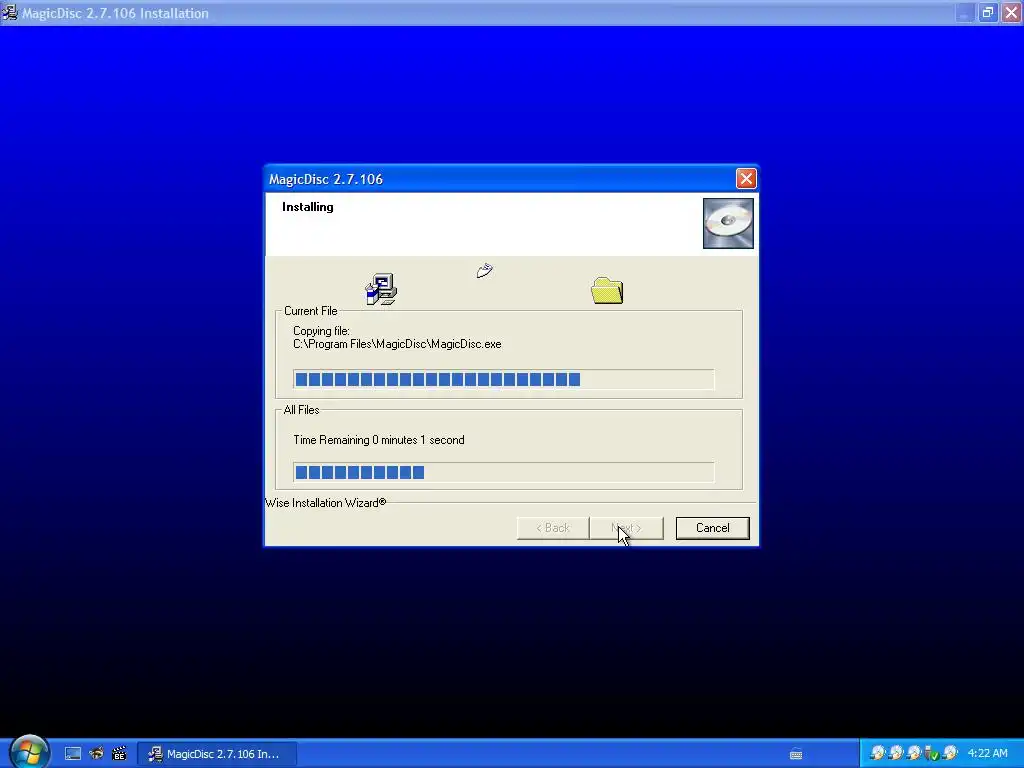Image resolution: width=1024 pixels, height=768 pixels.
Task: Click the Wise Installation Wizard label
Action: point(326,503)
